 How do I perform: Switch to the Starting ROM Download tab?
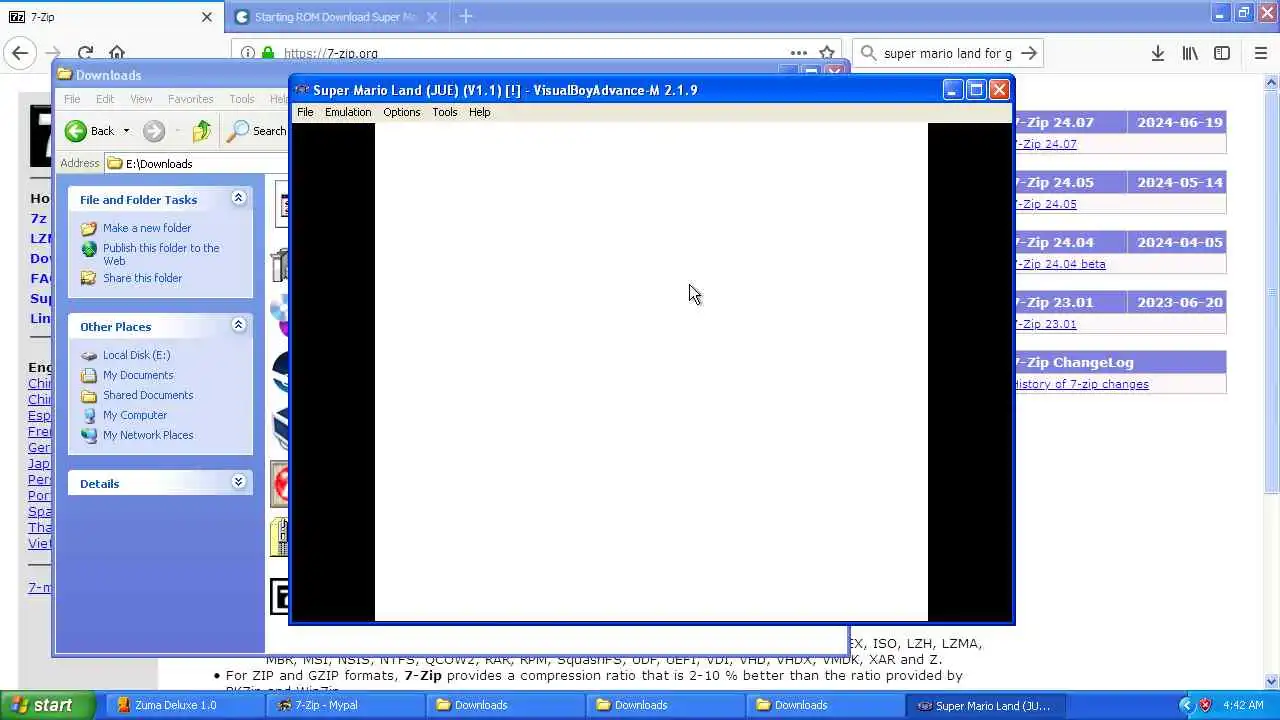click(336, 17)
